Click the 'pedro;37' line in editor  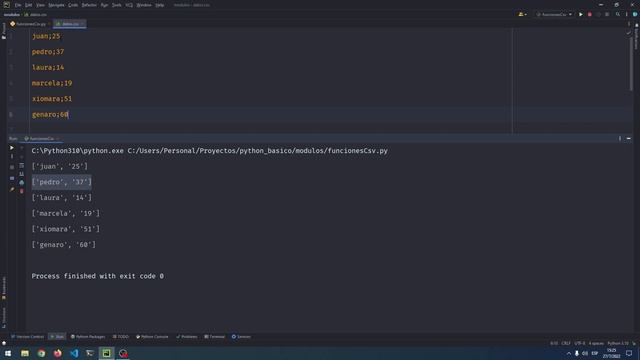point(48,52)
